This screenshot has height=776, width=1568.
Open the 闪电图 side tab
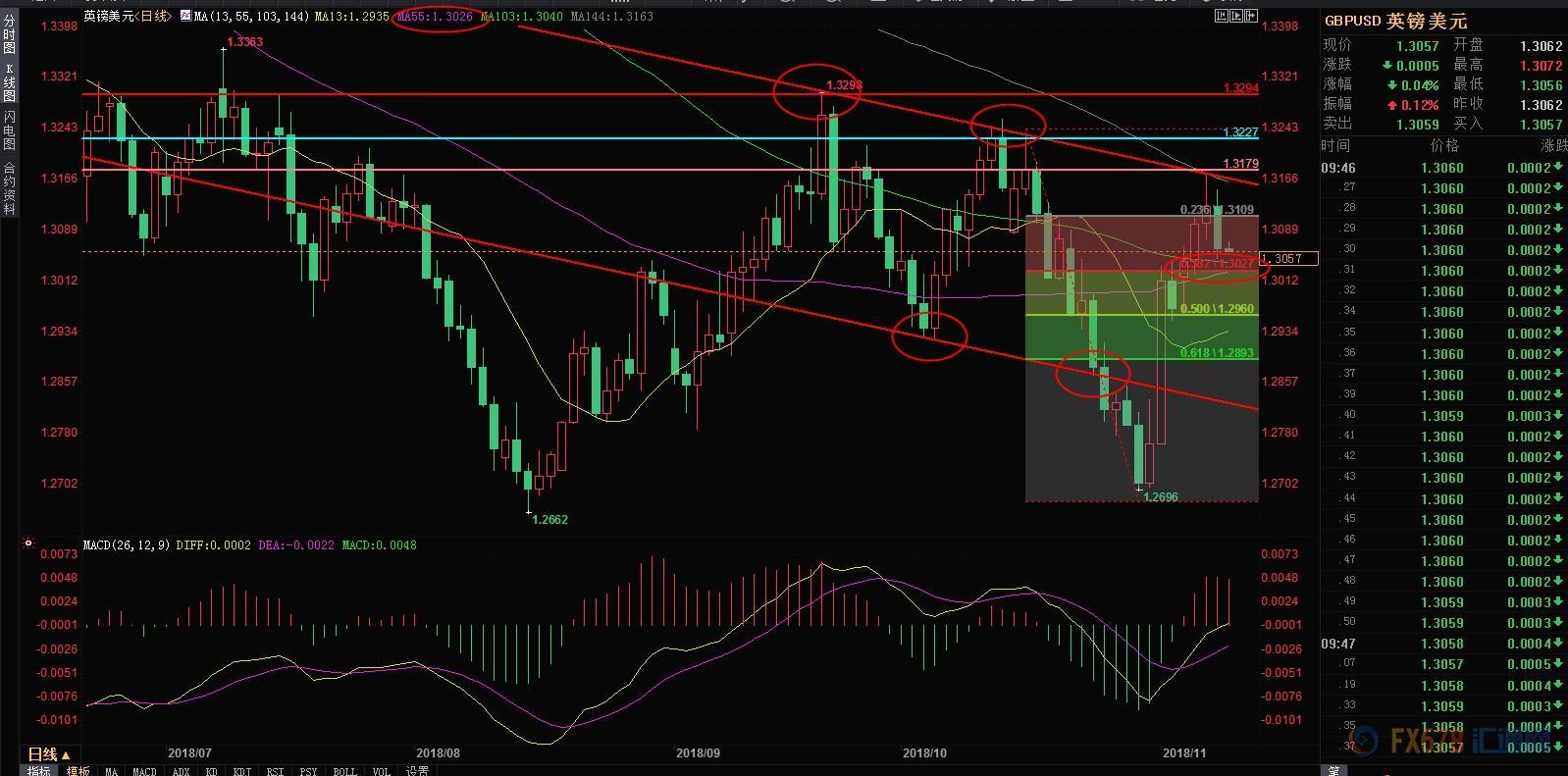(9, 129)
